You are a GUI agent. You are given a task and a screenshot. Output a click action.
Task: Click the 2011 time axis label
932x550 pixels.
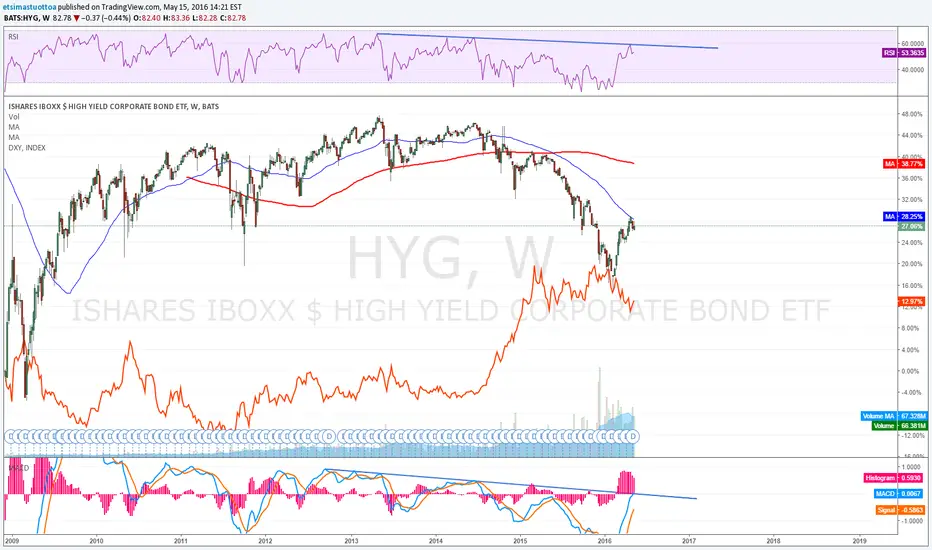click(x=181, y=541)
